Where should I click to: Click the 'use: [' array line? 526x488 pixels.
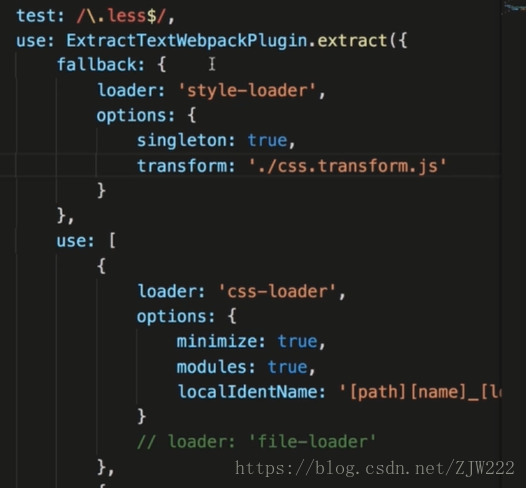point(86,241)
